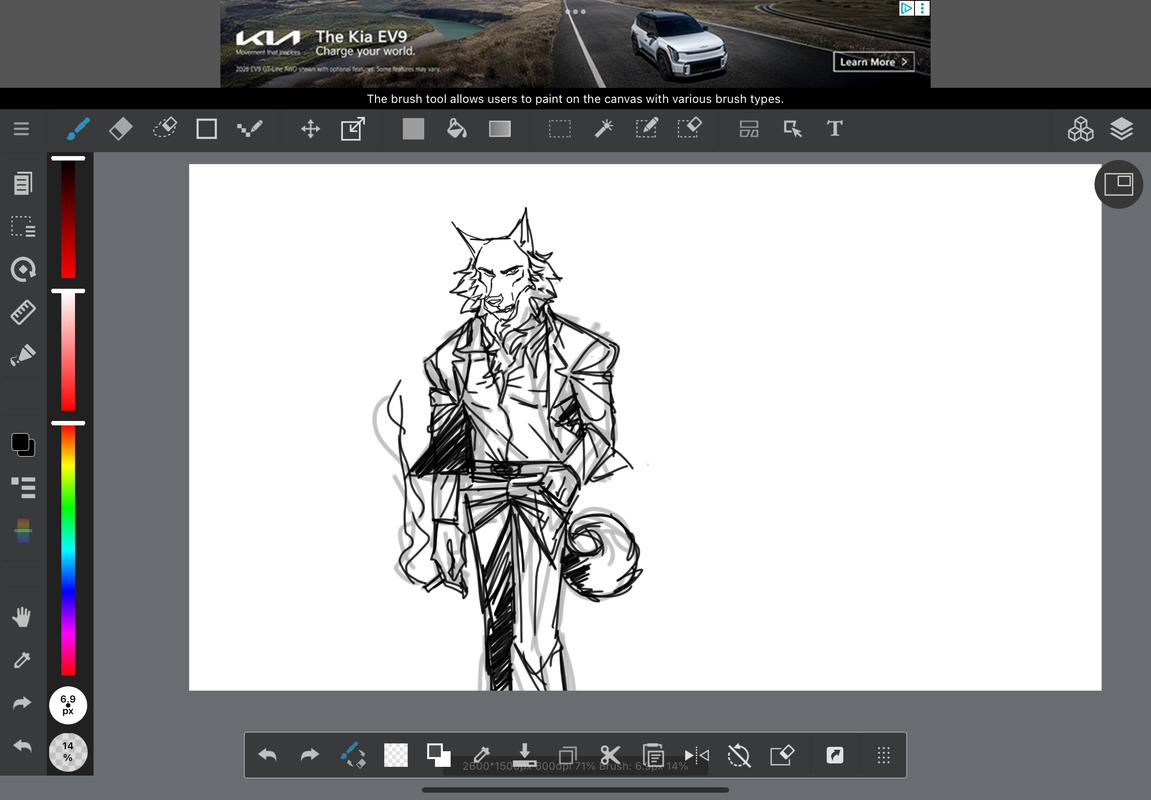This screenshot has height=800, width=1151.
Task: Flip the canvas horizontally
Action: coord(697,755)
